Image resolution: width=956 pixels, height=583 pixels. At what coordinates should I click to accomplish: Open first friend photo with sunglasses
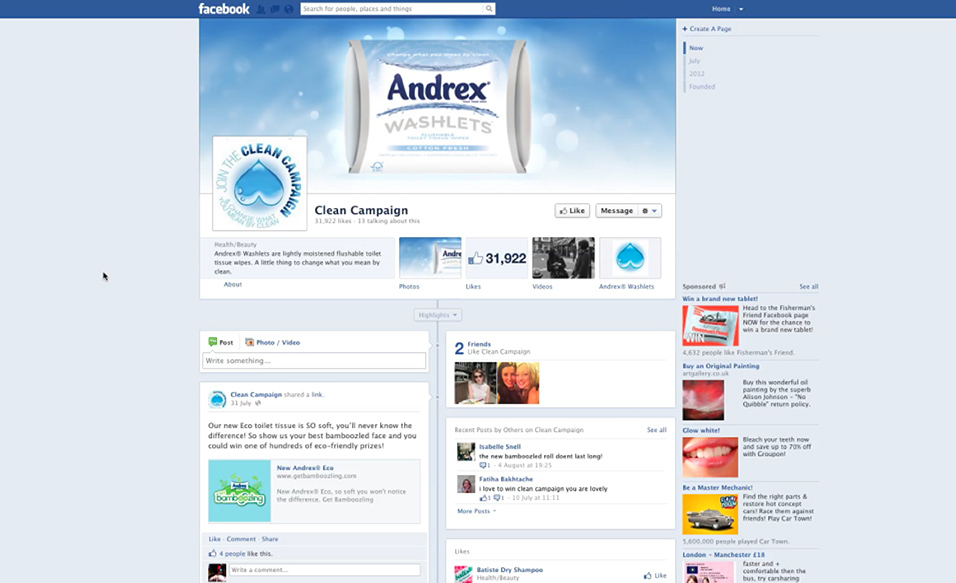pos(476,383)
